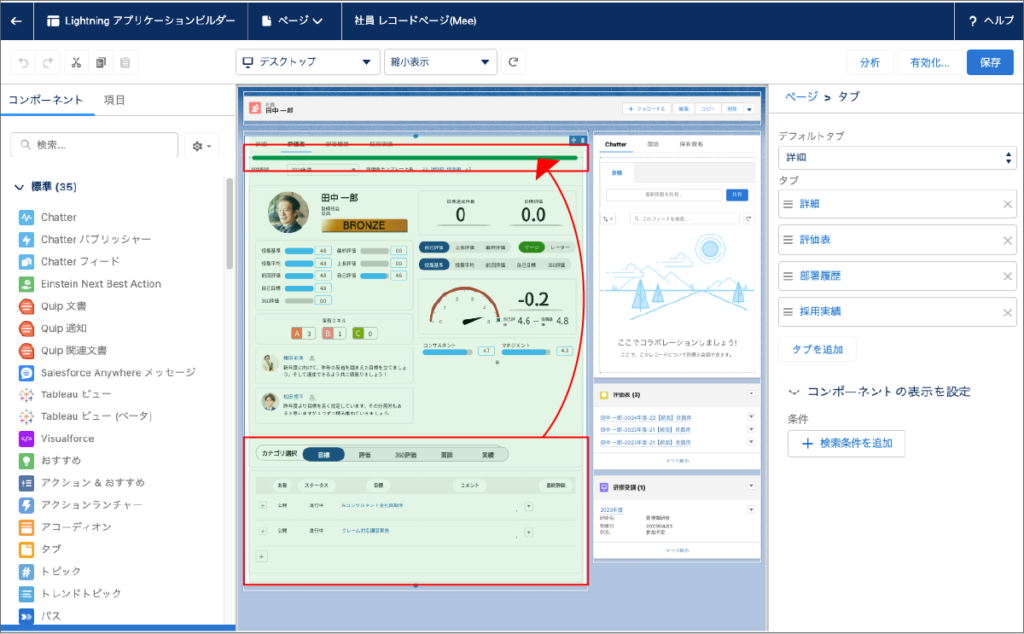
Task: Click the トピック component icon
Action: point(26,572)
